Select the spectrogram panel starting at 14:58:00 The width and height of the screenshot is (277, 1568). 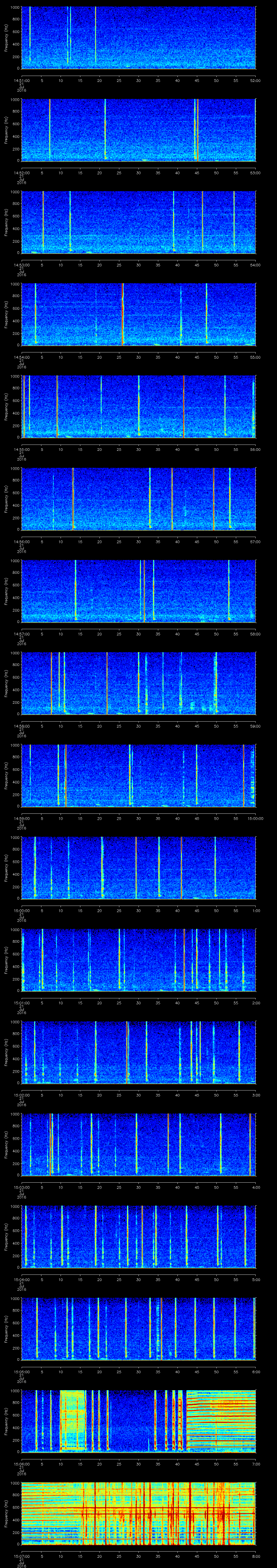pyautogui.click(x=139, y=683)
